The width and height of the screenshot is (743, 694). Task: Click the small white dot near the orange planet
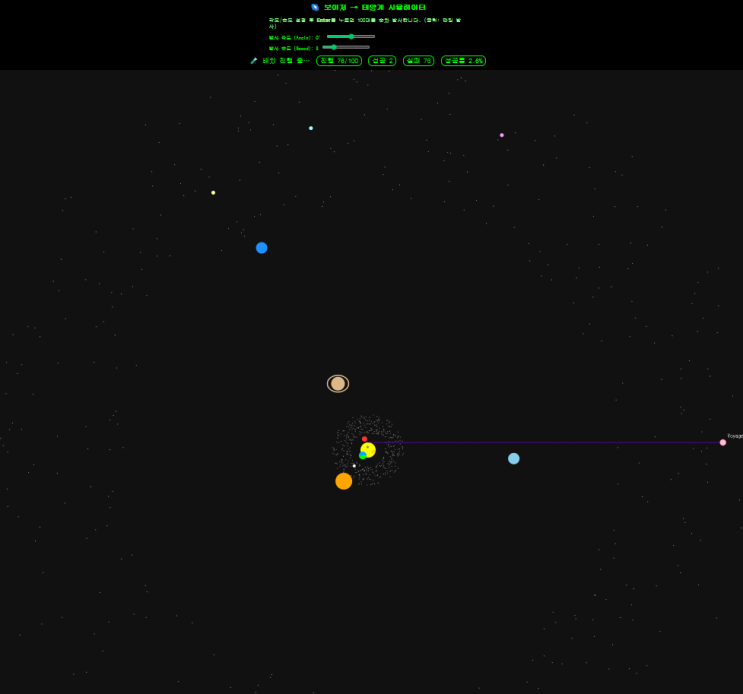[x=354, y=466]
